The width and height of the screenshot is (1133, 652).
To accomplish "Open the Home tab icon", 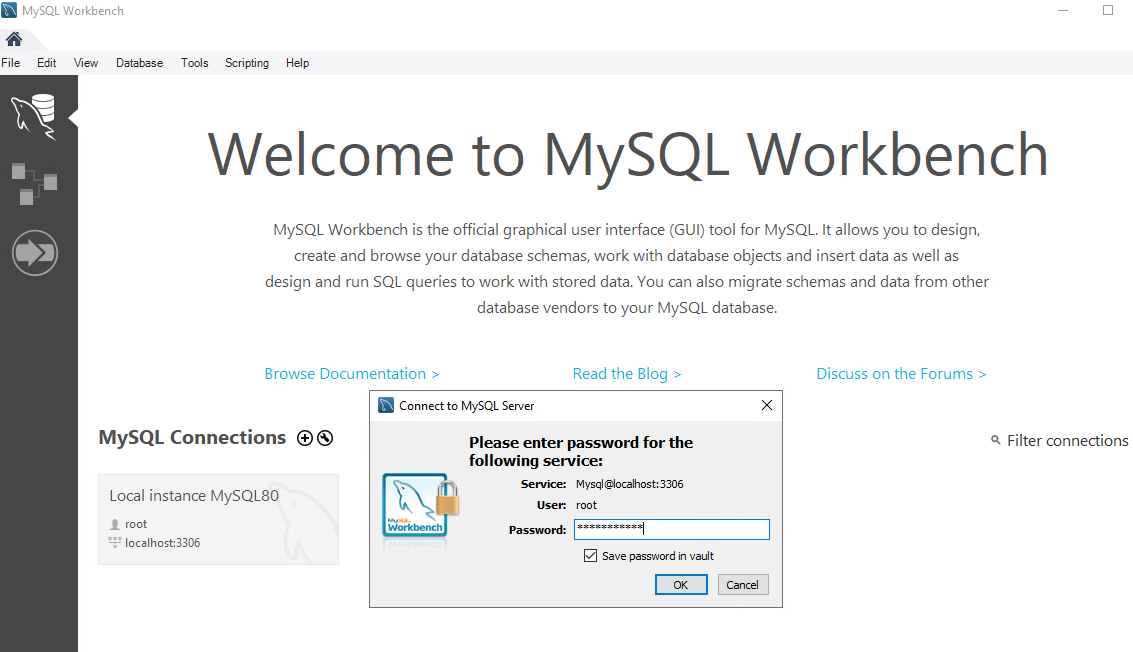I will [x=14, y=39].
